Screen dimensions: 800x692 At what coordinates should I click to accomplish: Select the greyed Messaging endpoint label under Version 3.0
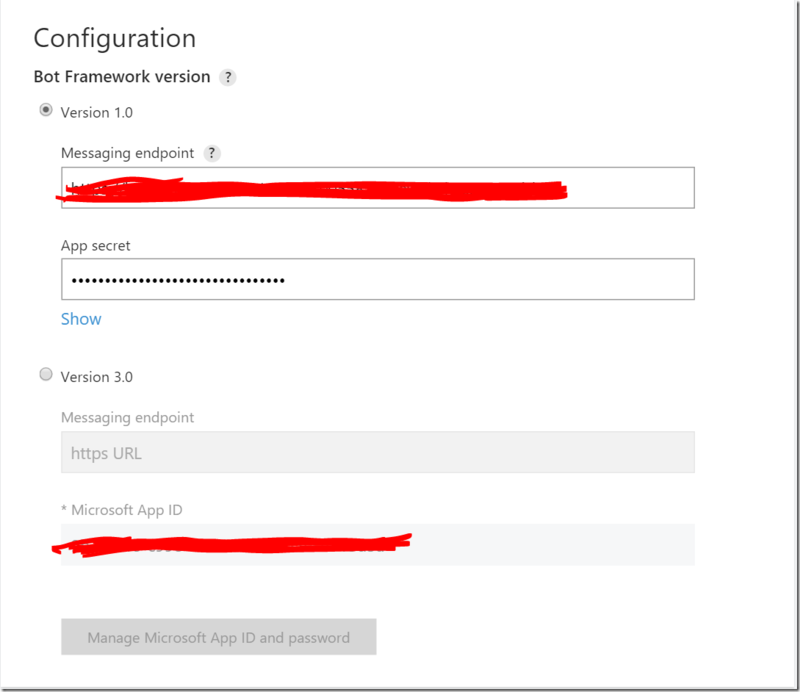pyautogui.click(x=128, y=417)
